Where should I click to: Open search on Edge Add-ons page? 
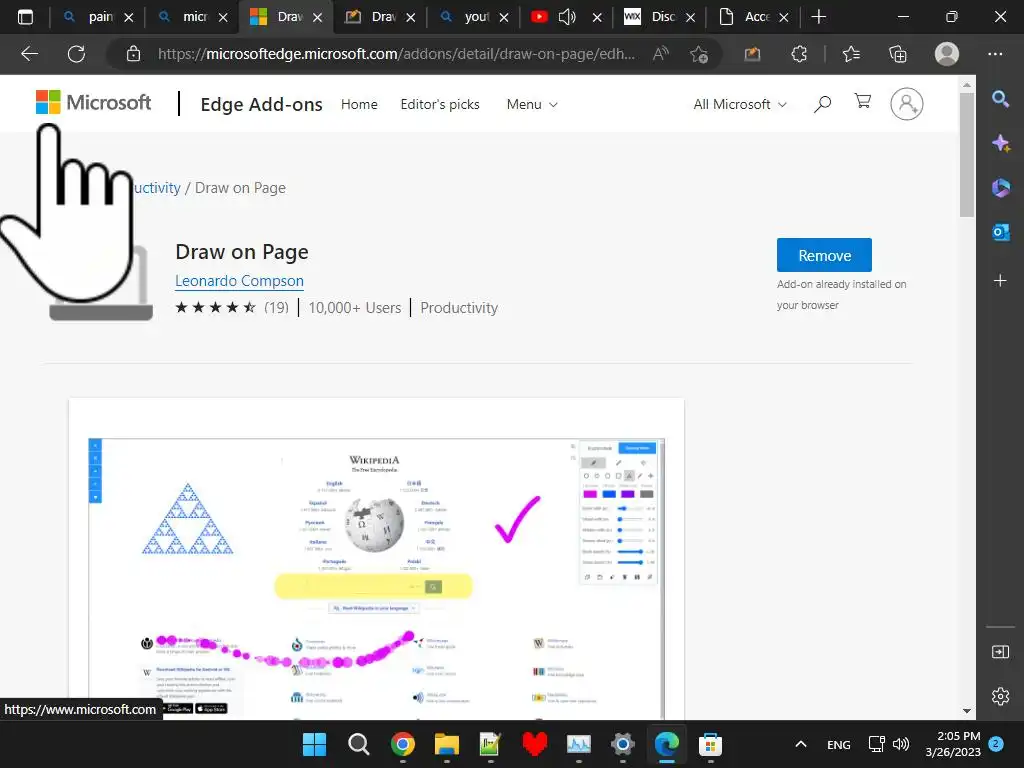coord(822,103)
